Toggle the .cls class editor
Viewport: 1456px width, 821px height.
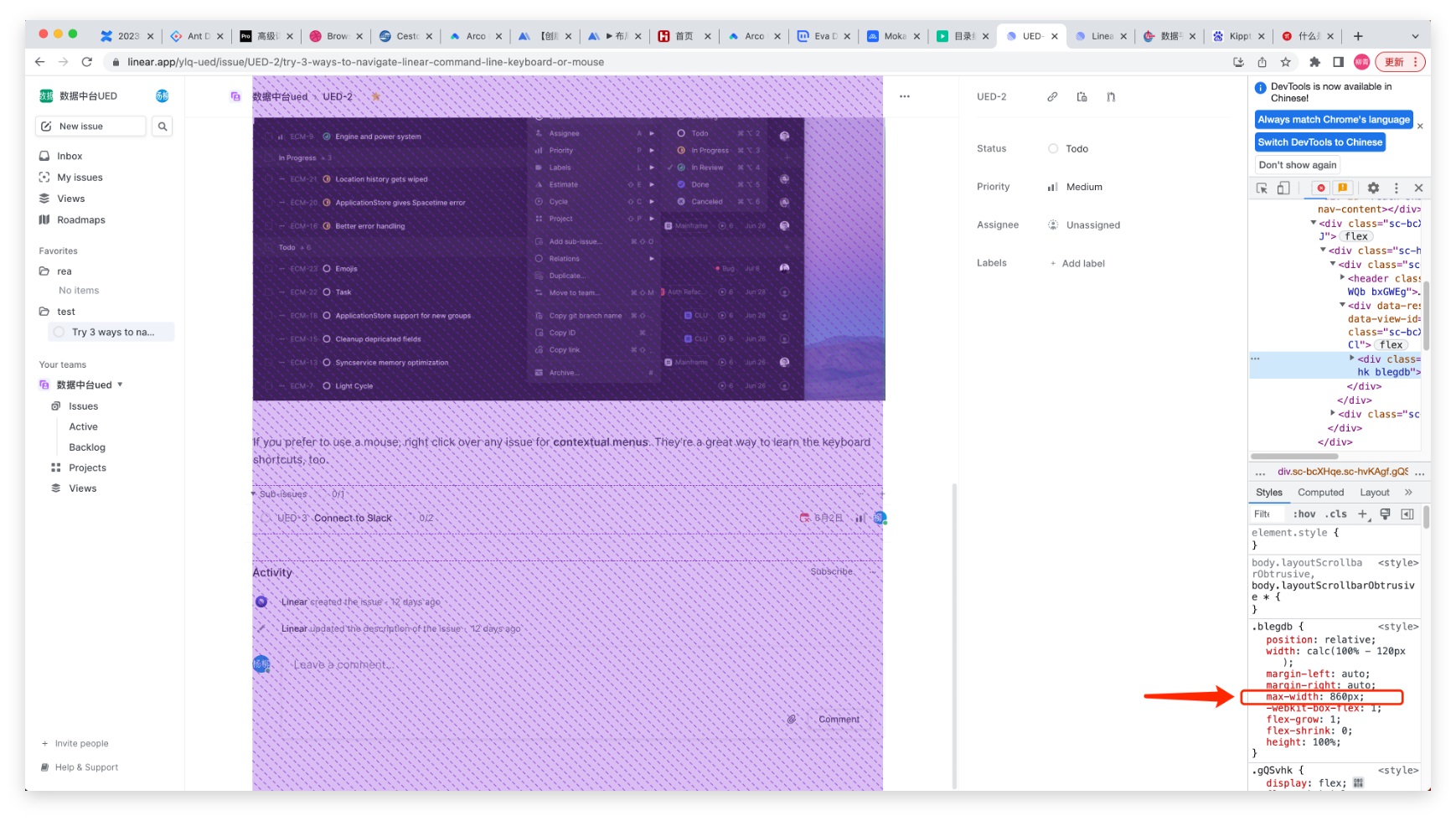point(1336,514)
